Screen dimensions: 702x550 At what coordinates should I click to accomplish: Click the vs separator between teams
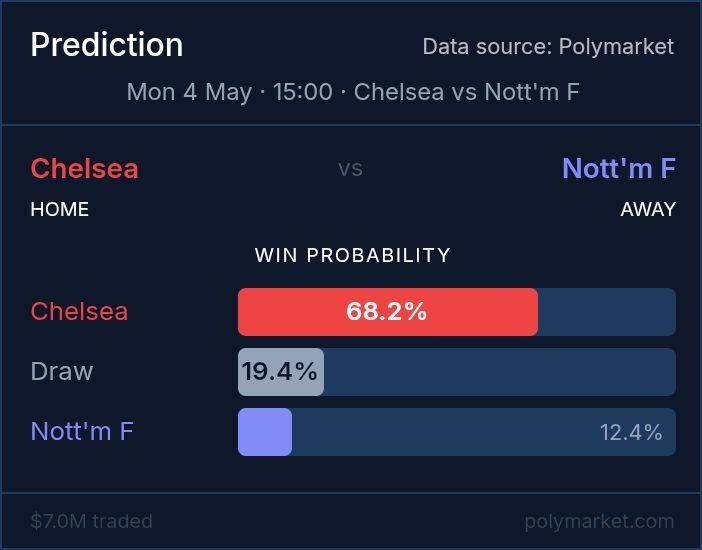pos(351,169)
